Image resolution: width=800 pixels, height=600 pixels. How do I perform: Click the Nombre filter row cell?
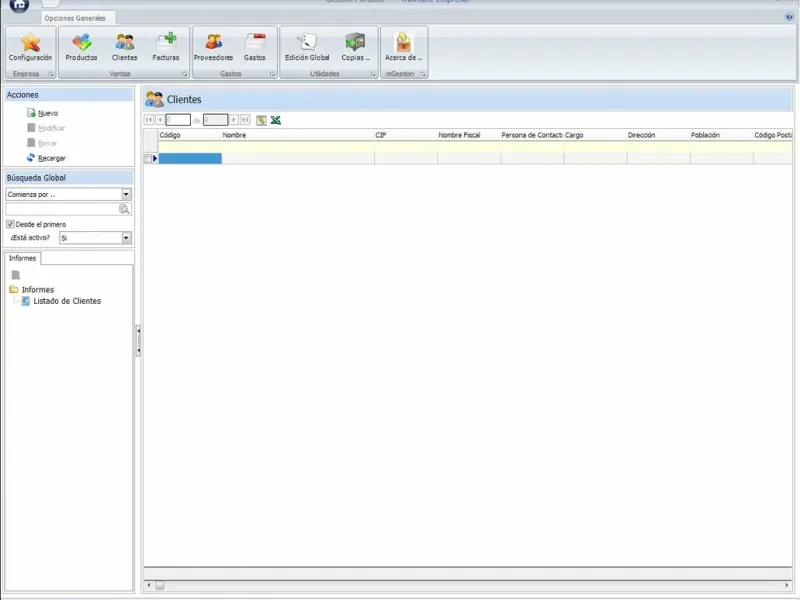point(297,147)
